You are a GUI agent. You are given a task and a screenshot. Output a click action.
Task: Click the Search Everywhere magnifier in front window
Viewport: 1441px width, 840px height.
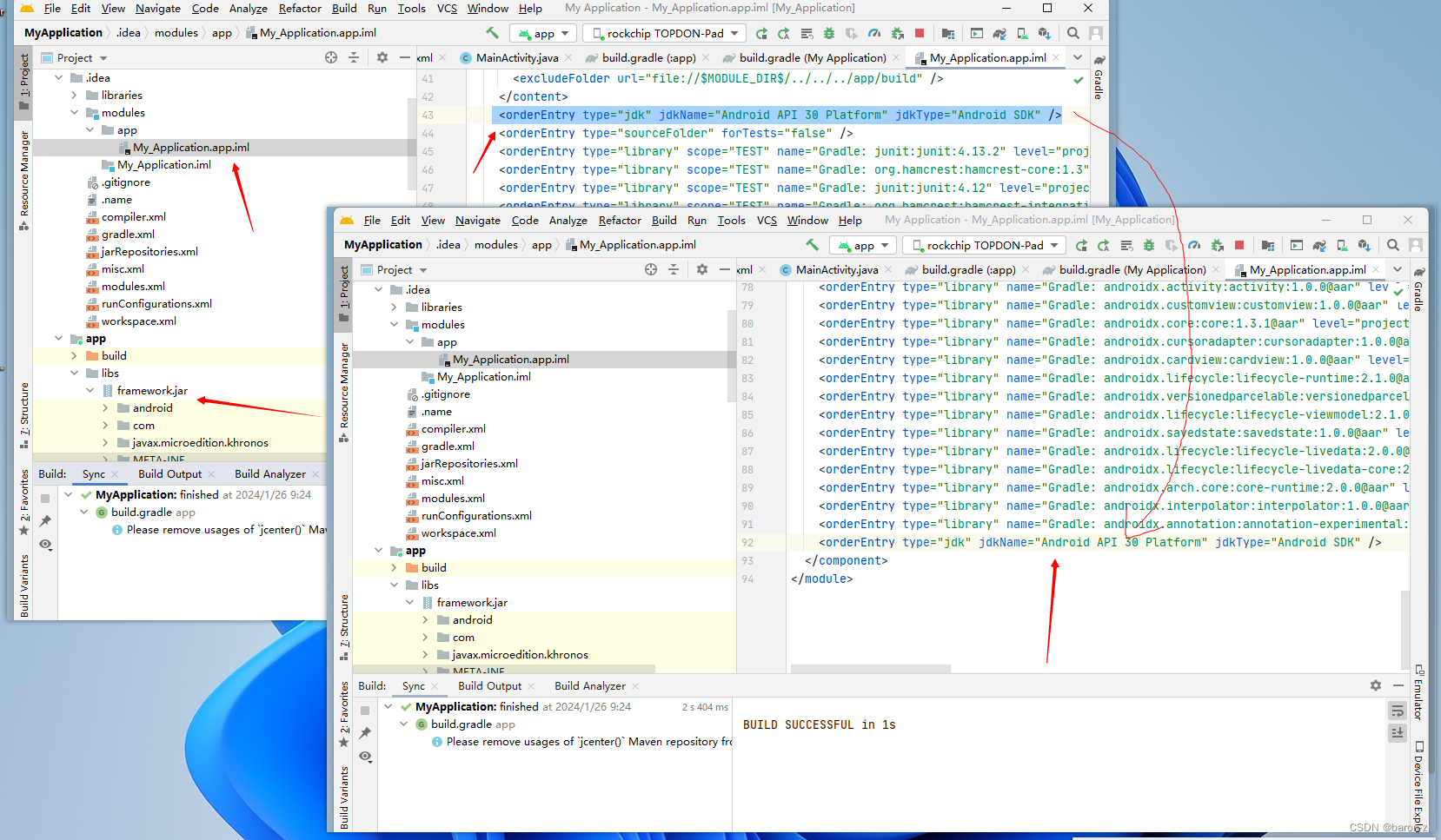pyautogui.click(x=1393, y=246)
